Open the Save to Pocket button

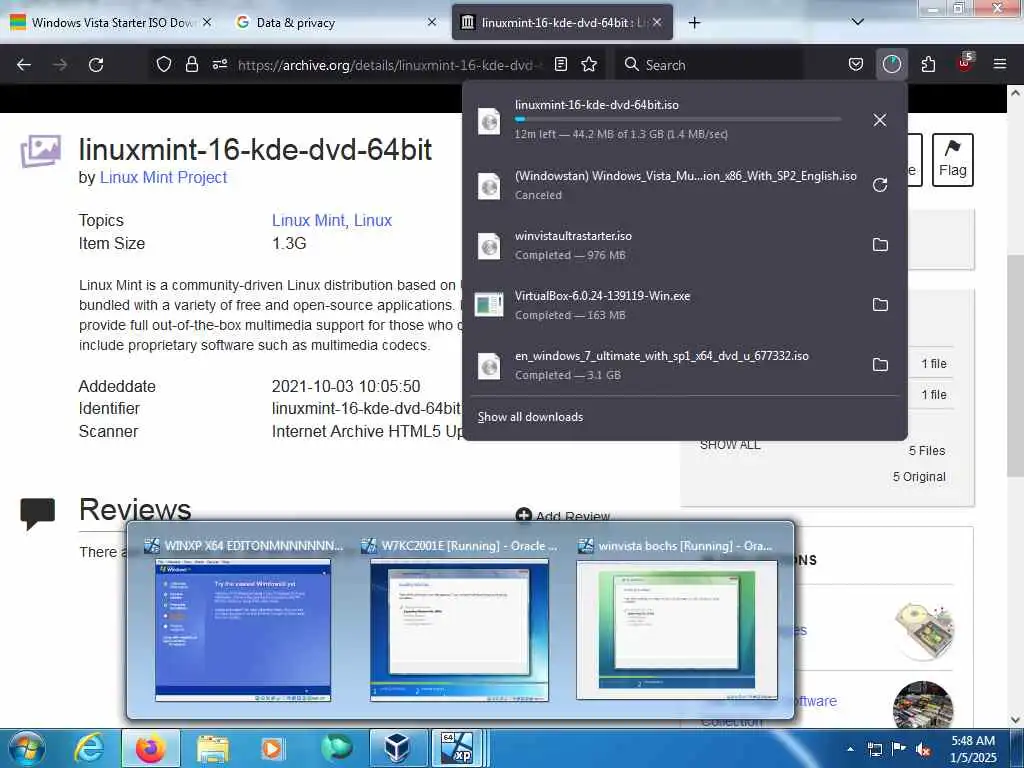[x=856, y=65]
